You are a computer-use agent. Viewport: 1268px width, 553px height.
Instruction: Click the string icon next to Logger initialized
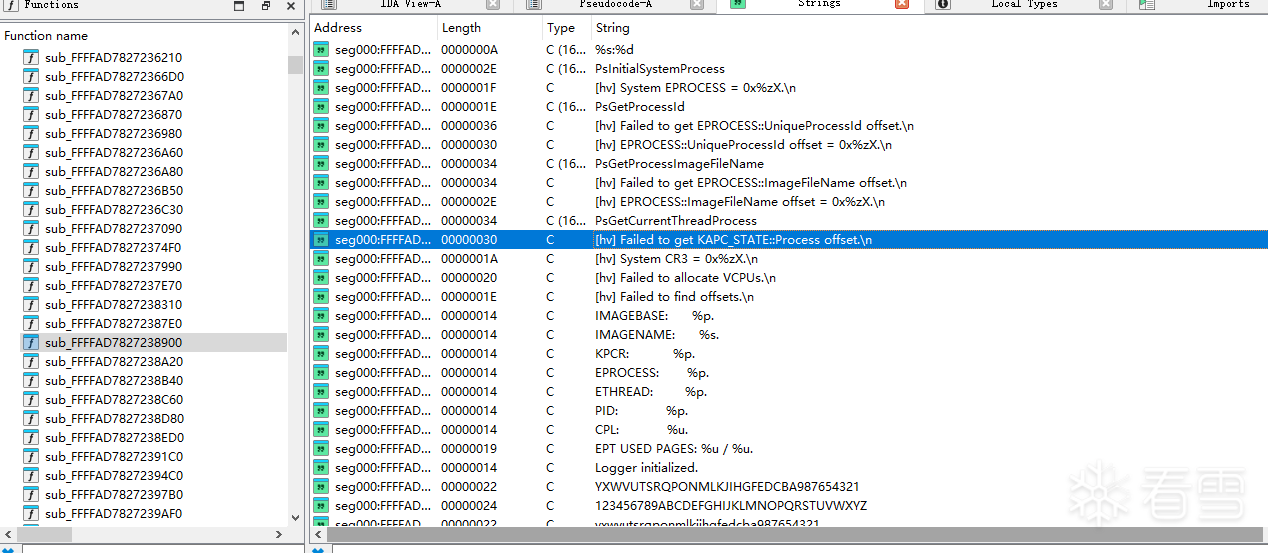[x=321, y=468]
